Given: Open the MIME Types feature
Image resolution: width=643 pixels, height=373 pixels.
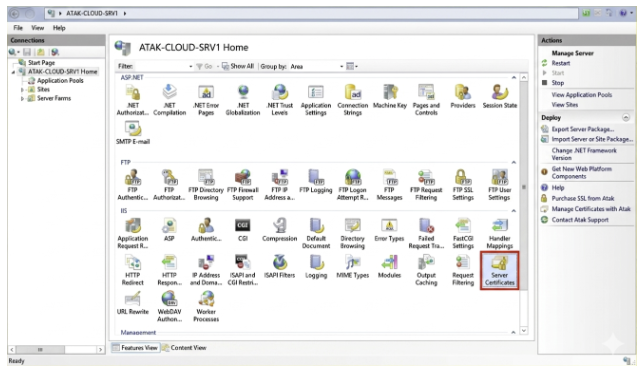Looking at the screenshot, I should pos(353,267).
